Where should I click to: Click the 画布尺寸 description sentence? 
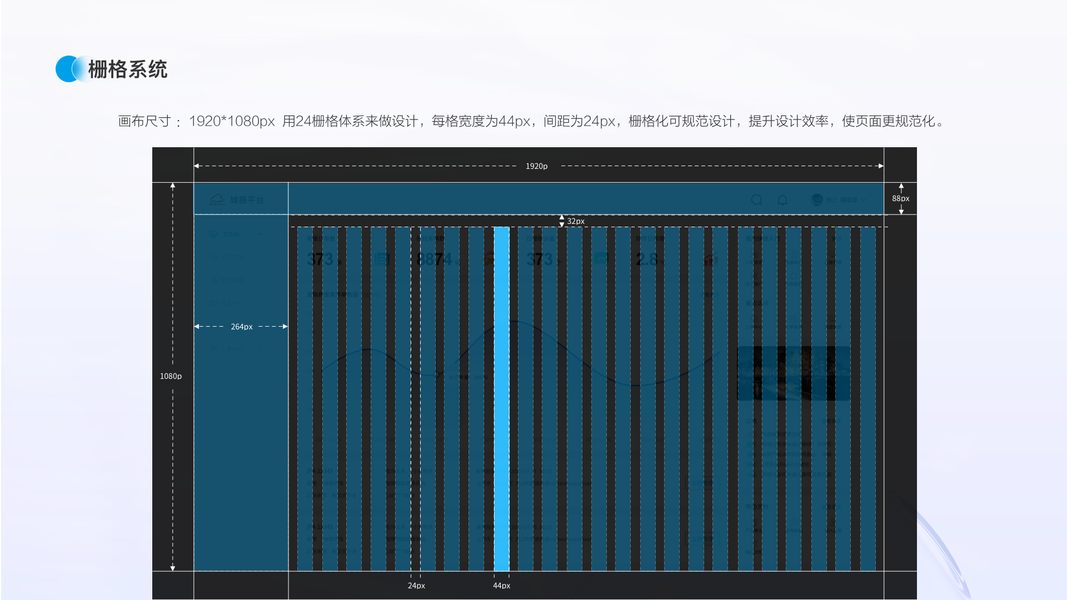[x=531, y=121]
